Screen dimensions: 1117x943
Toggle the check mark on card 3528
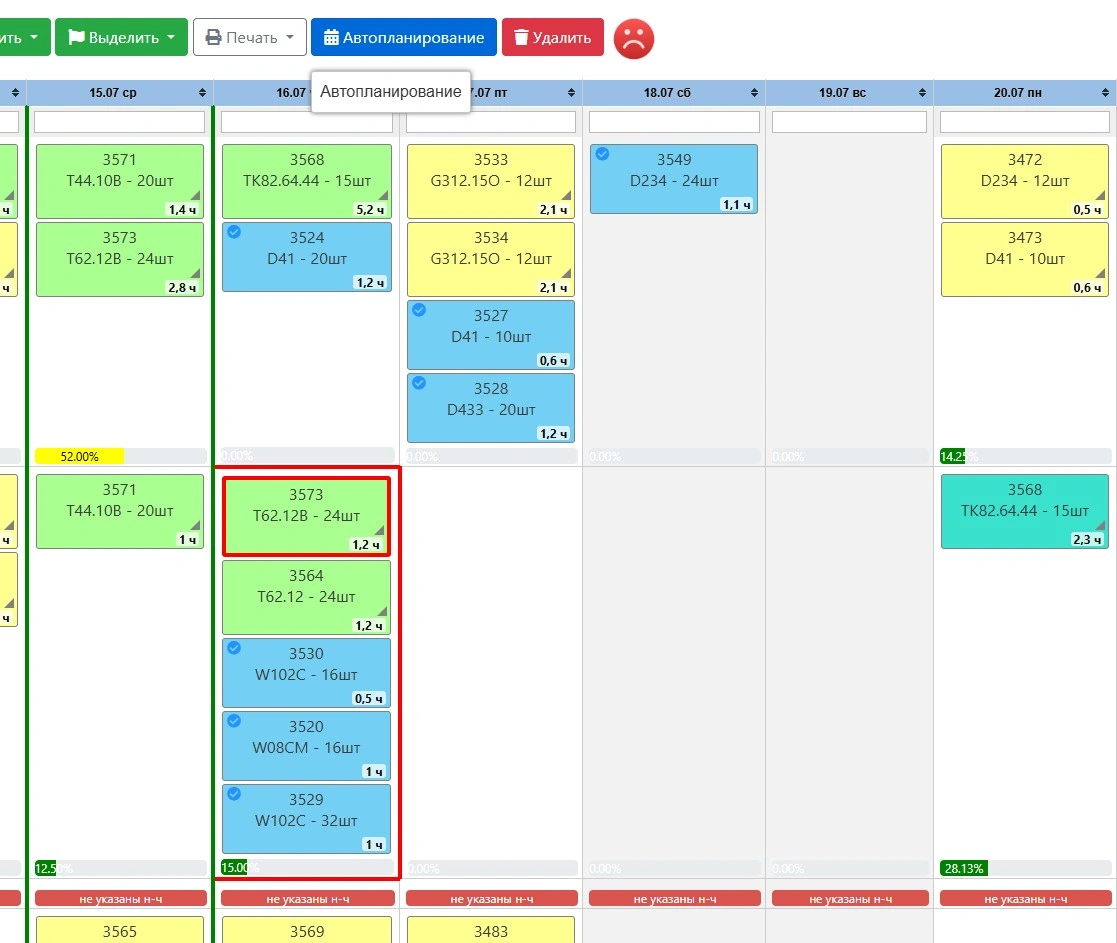tap(419, 382)
